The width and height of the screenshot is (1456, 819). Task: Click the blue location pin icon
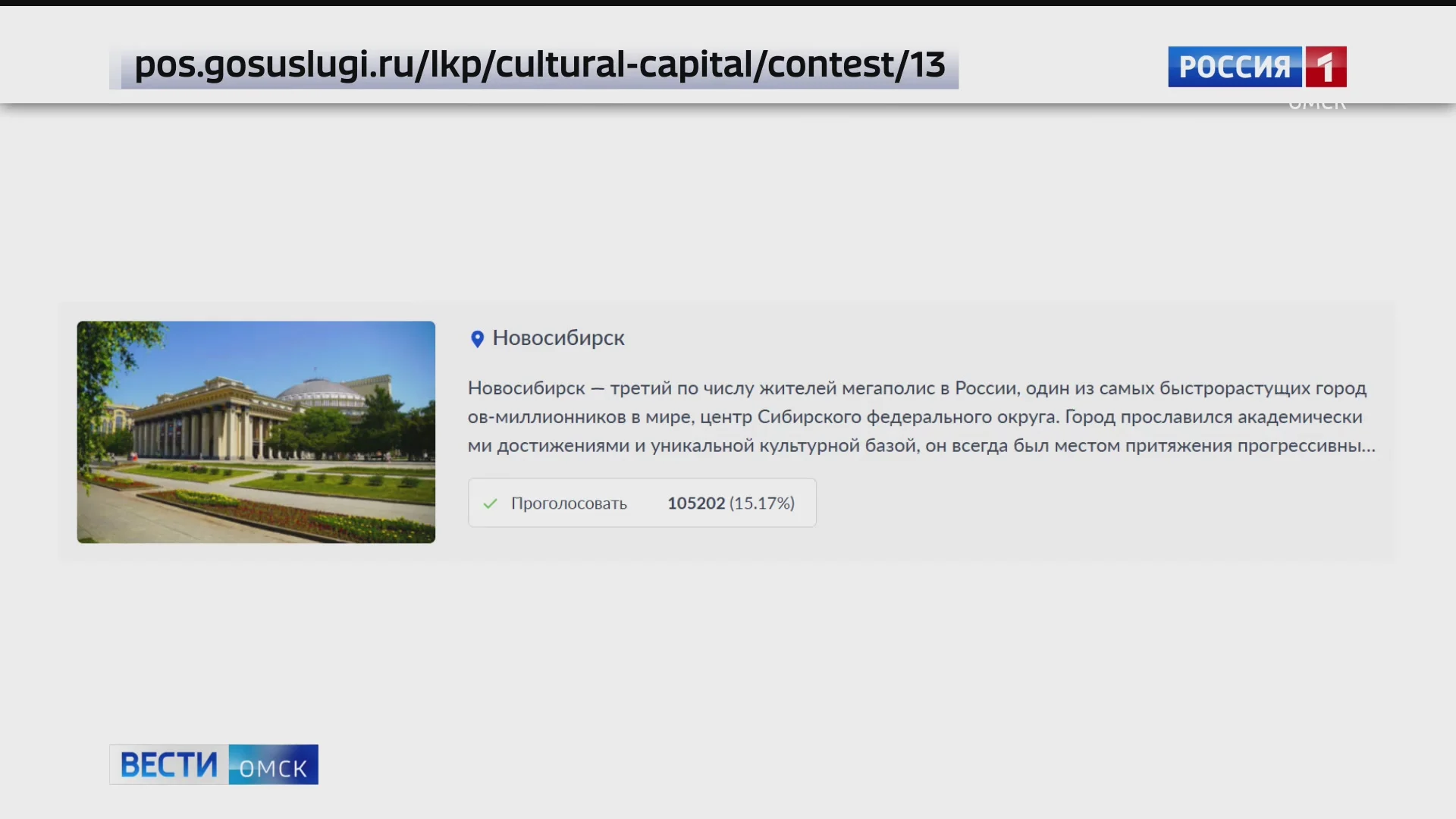477,339
